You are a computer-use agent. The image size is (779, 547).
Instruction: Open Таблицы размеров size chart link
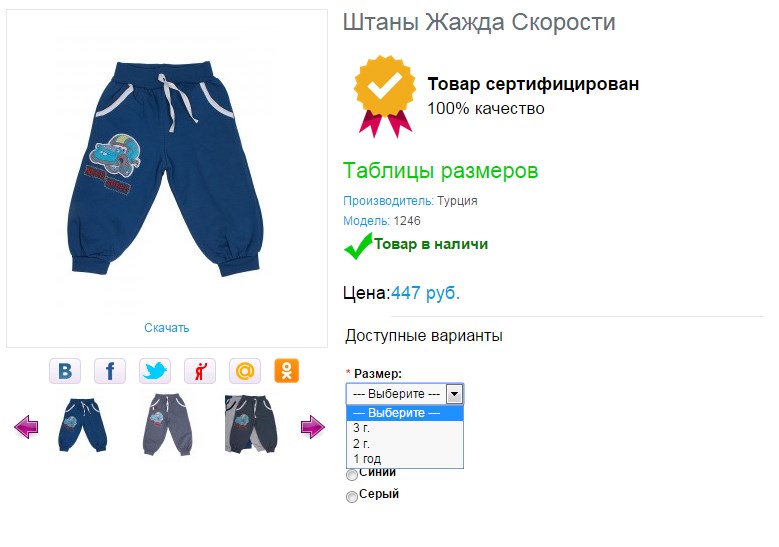[440, 170]
